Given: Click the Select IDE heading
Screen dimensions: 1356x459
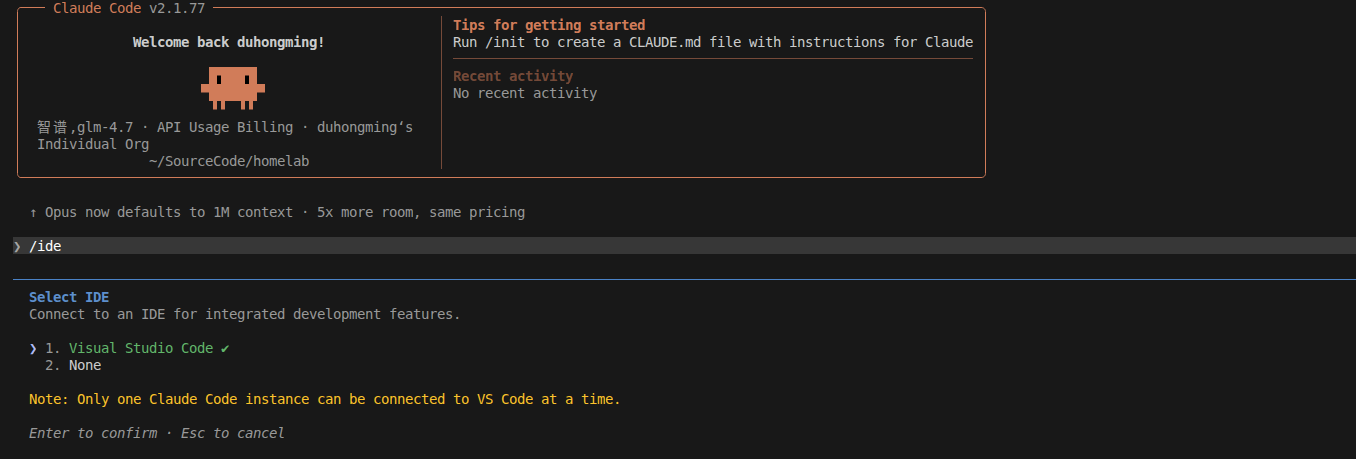Looking at the screenshot, I should coord(69,297).
